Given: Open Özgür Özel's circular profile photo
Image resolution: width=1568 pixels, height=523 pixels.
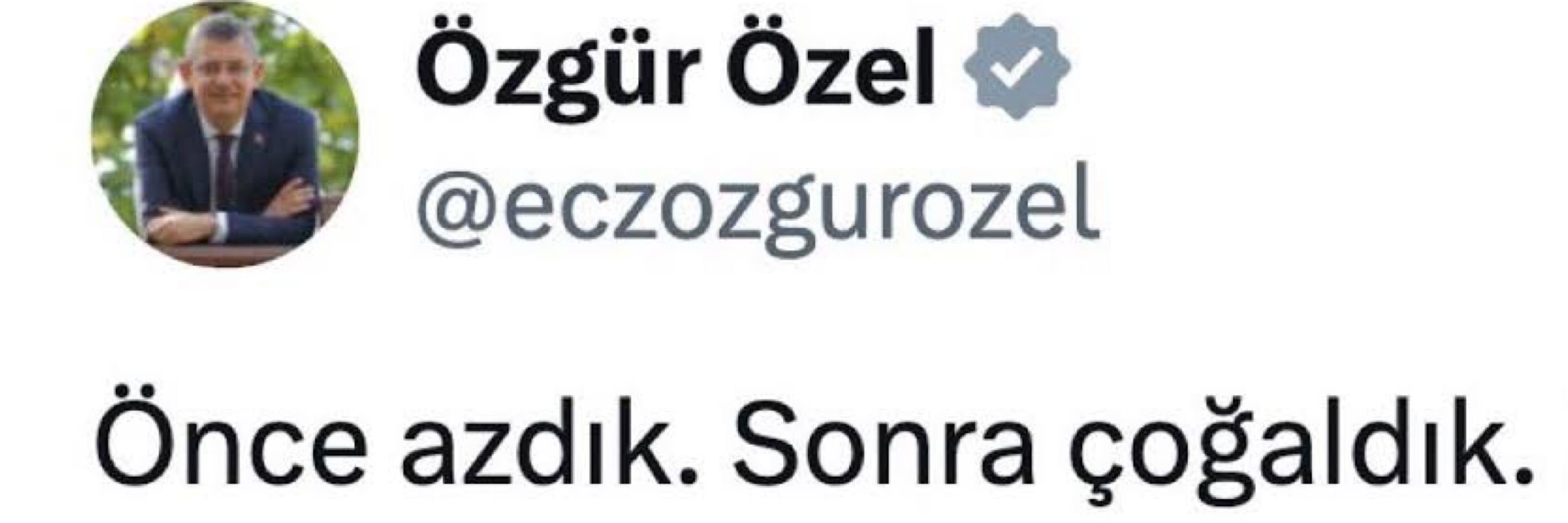Looking at the screenshot, I should point(225,135).
